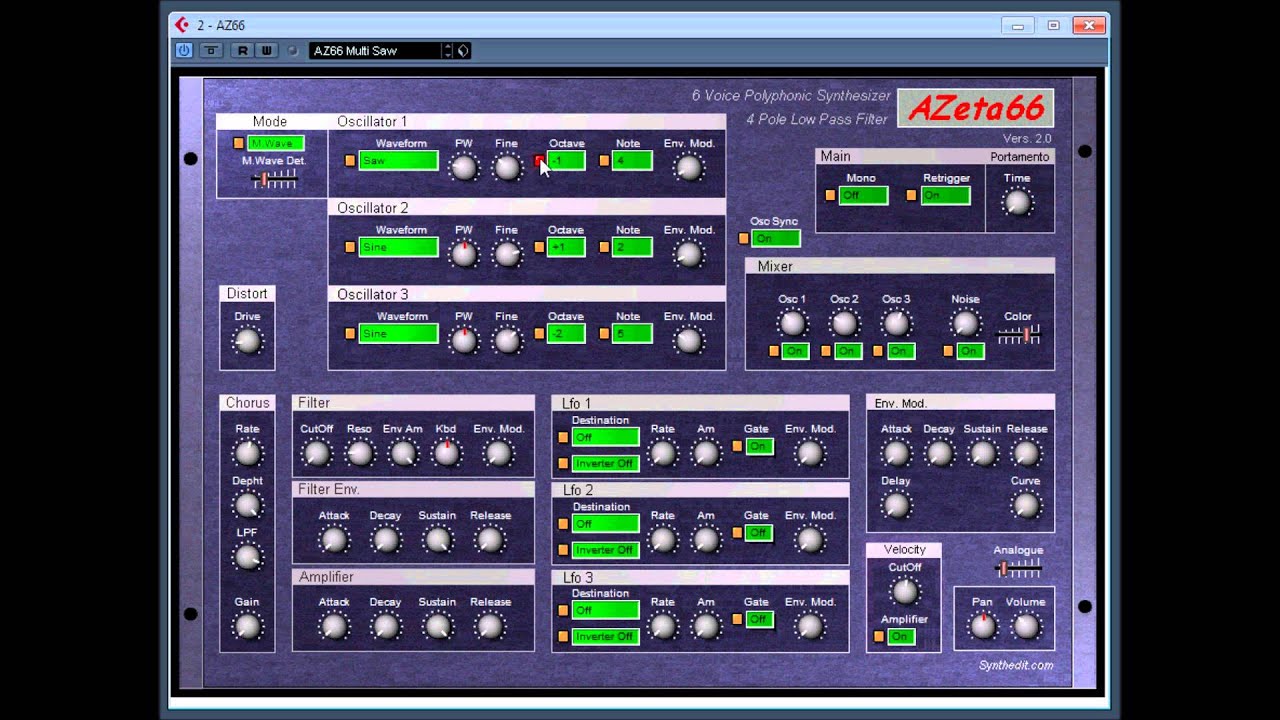Click the AZeta66 logo
Screen dimensions: 1280x720
tap(975, 108)
